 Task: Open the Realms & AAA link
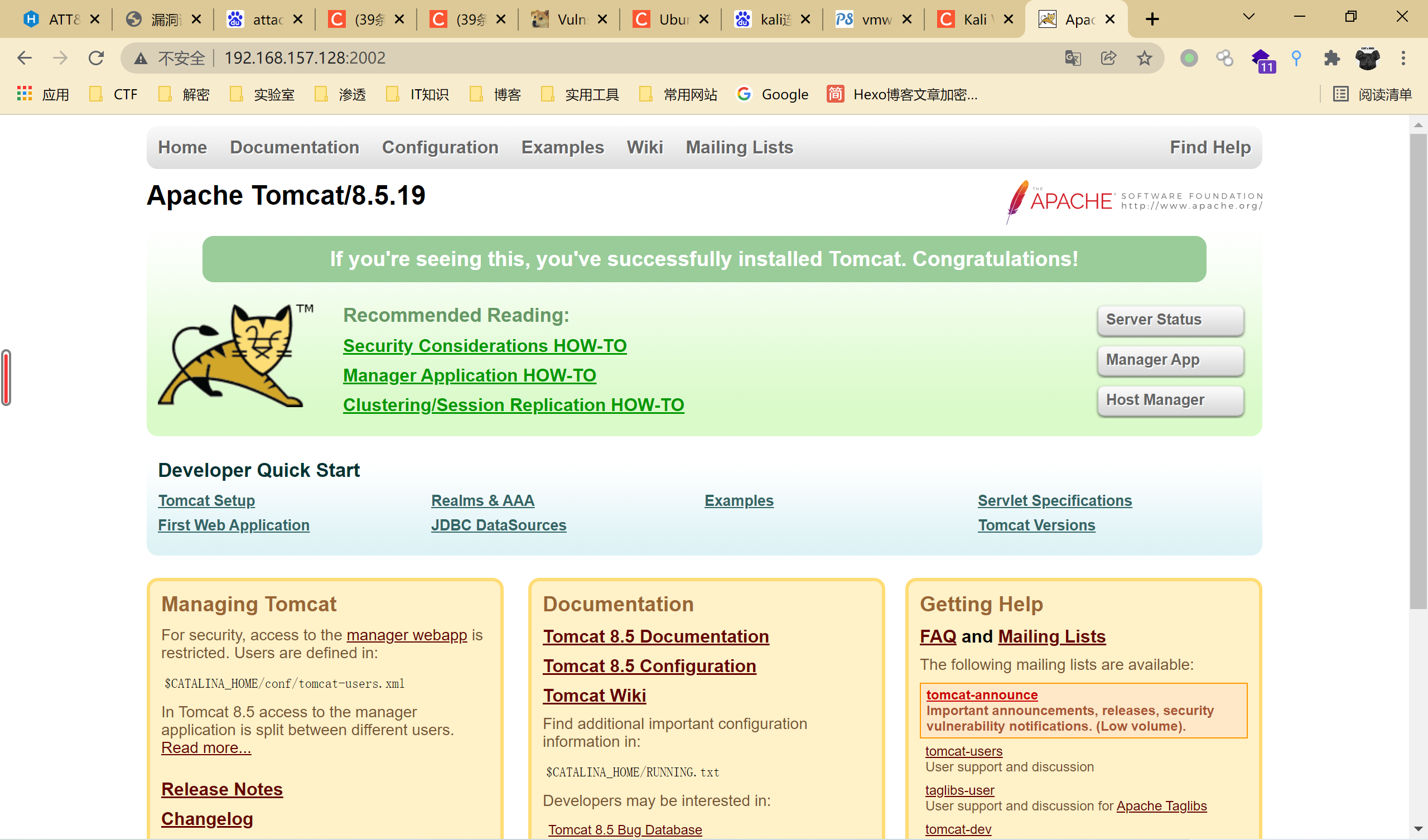click(483, 500)
